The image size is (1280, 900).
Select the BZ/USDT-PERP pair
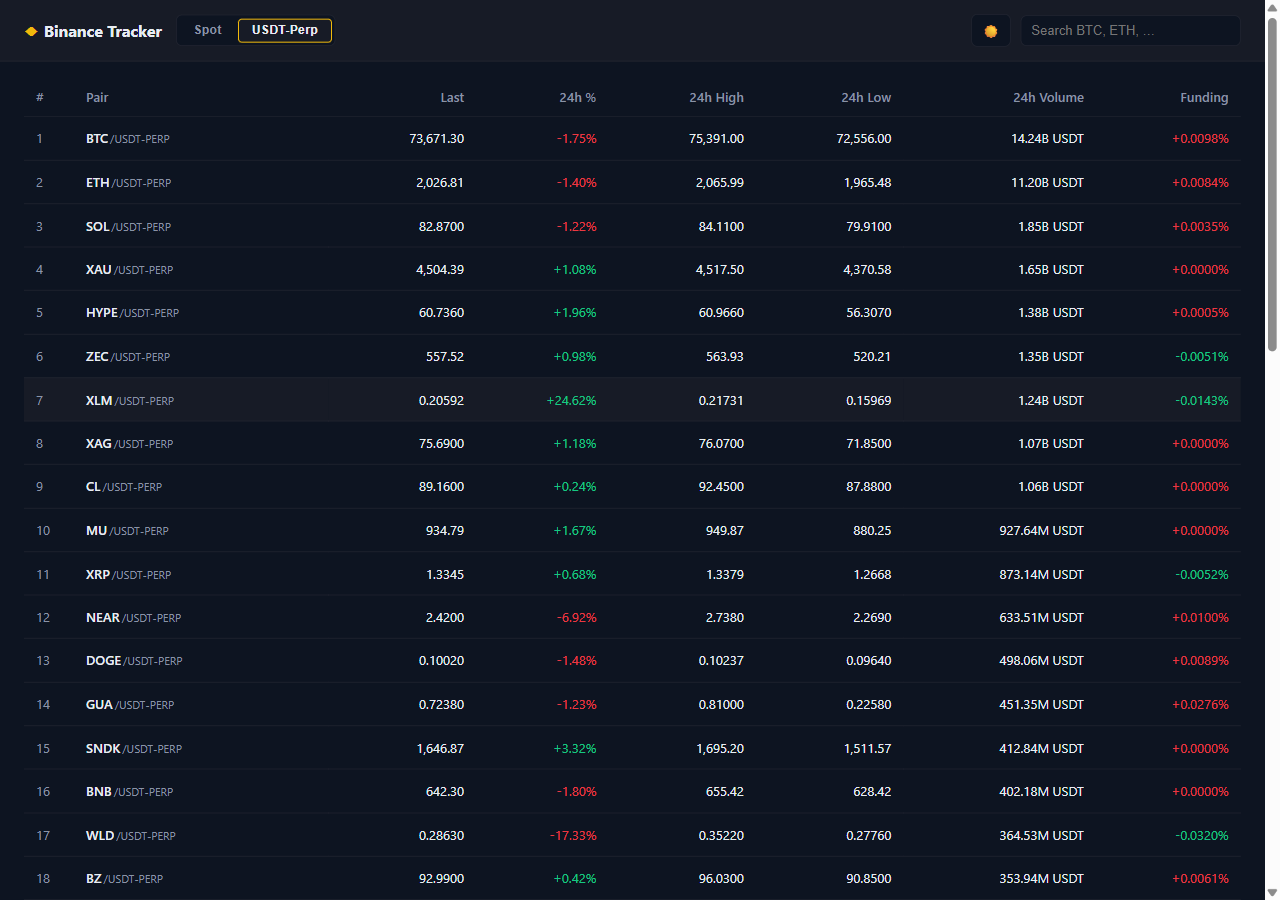[124, 879]
